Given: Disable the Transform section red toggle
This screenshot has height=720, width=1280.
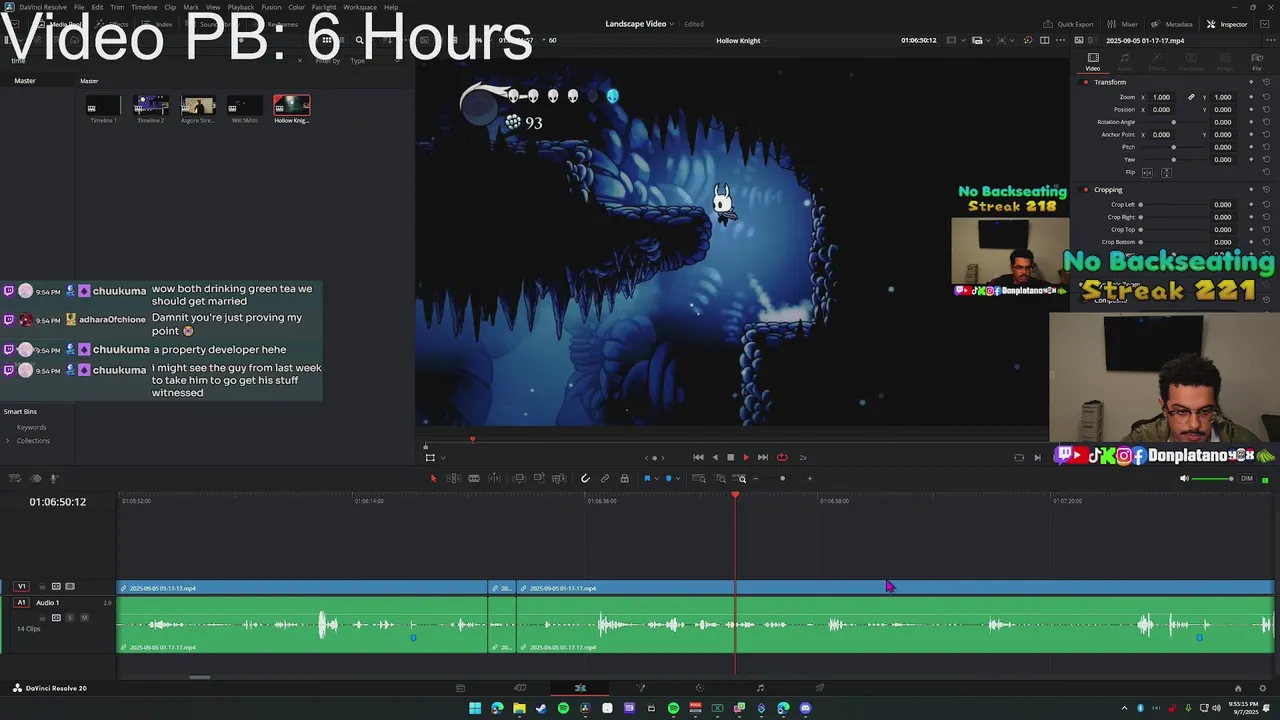Looking at the screenshot, I should point(1086,82).
